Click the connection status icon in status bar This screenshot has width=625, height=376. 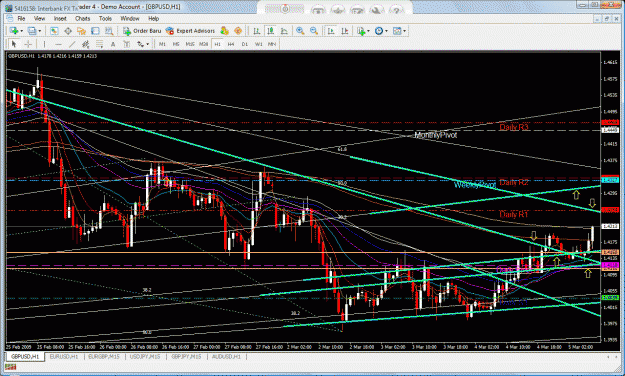click(11, 367)
